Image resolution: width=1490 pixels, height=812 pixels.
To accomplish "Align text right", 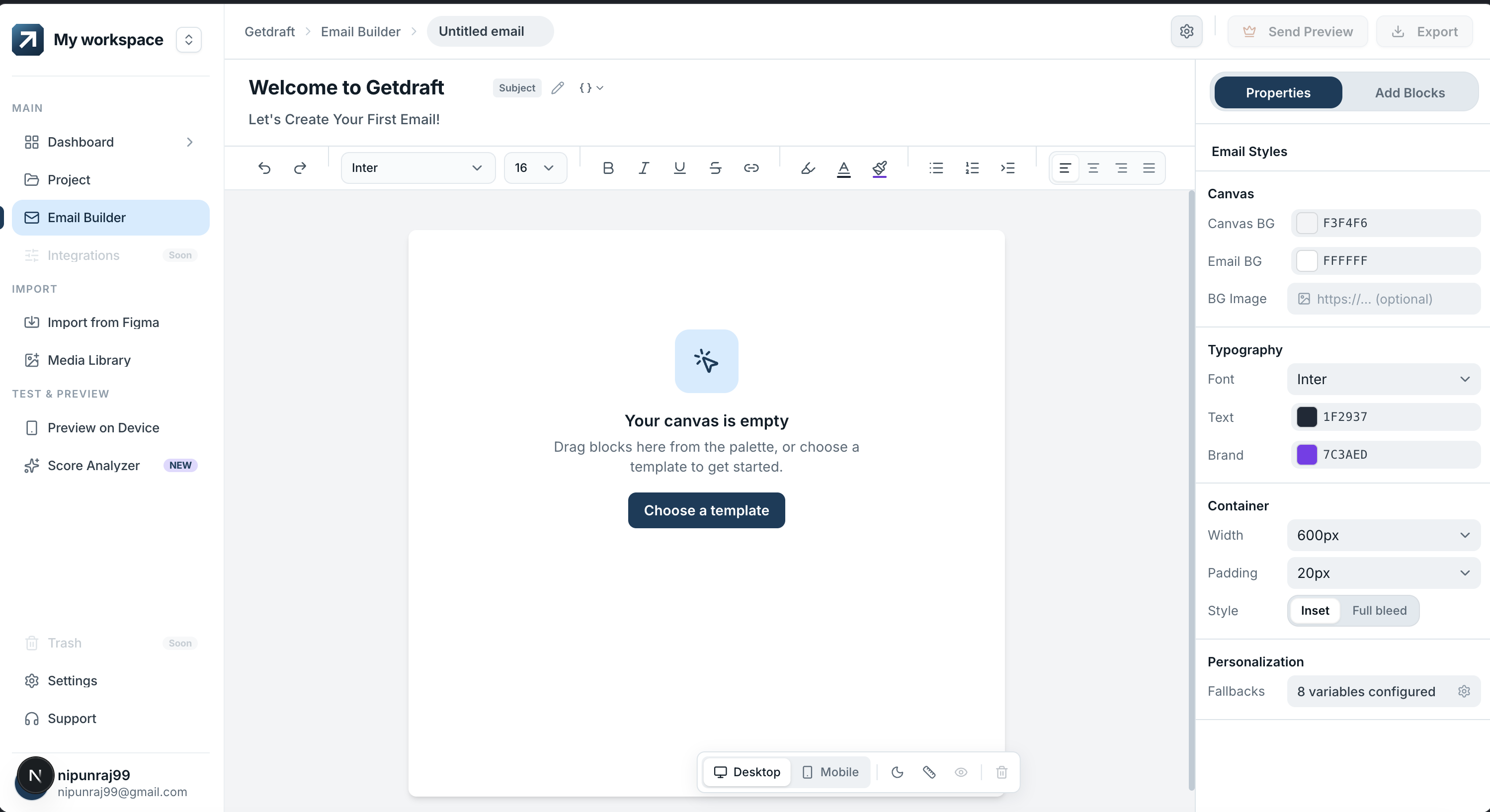I will 1122,168.
